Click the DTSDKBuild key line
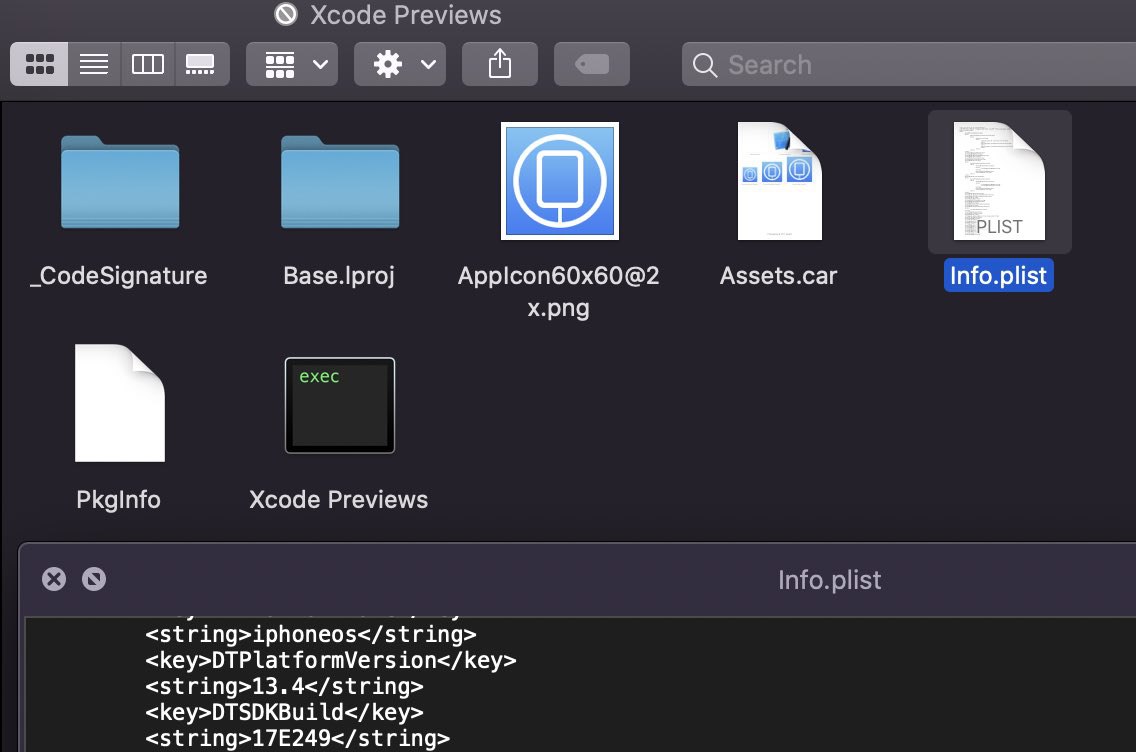This screenshot has height=752, width=1136. click(284, 712)
